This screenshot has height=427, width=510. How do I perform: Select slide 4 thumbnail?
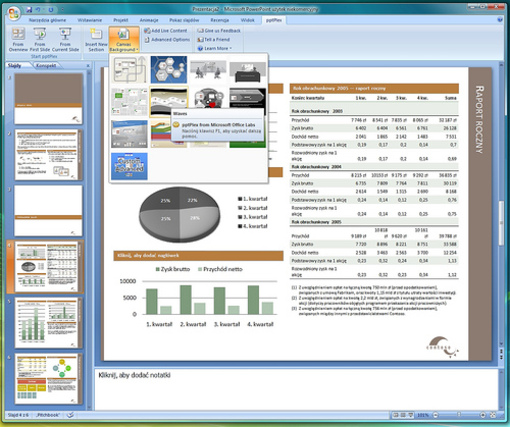48,267
